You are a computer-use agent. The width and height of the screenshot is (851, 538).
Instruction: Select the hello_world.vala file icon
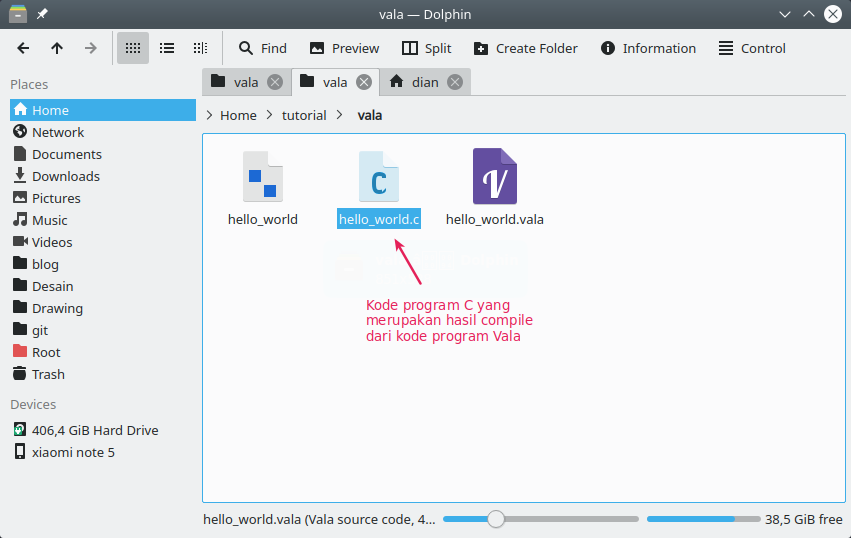[494, 177]
